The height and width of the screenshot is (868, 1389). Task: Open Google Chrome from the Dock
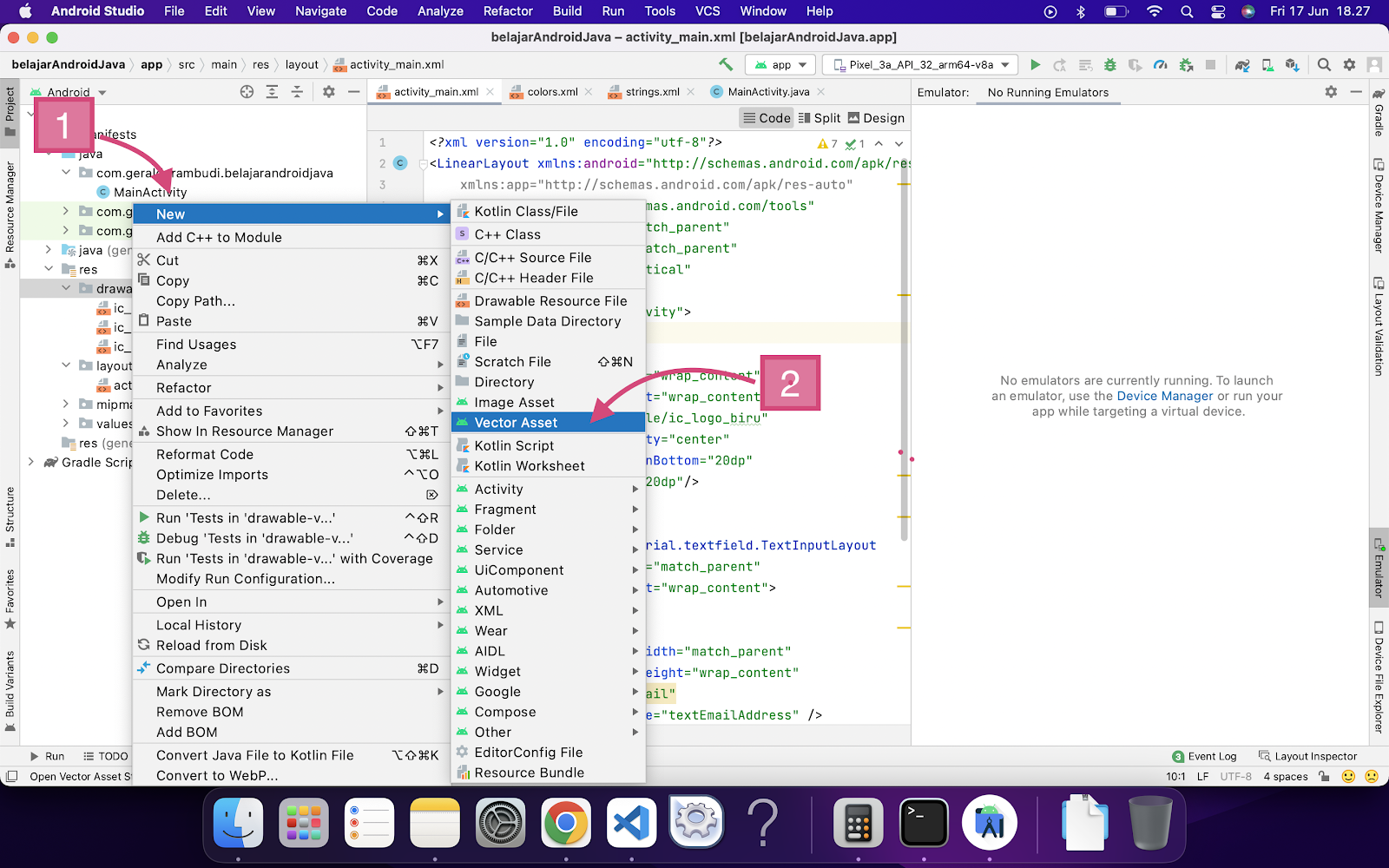click(566, 822)
